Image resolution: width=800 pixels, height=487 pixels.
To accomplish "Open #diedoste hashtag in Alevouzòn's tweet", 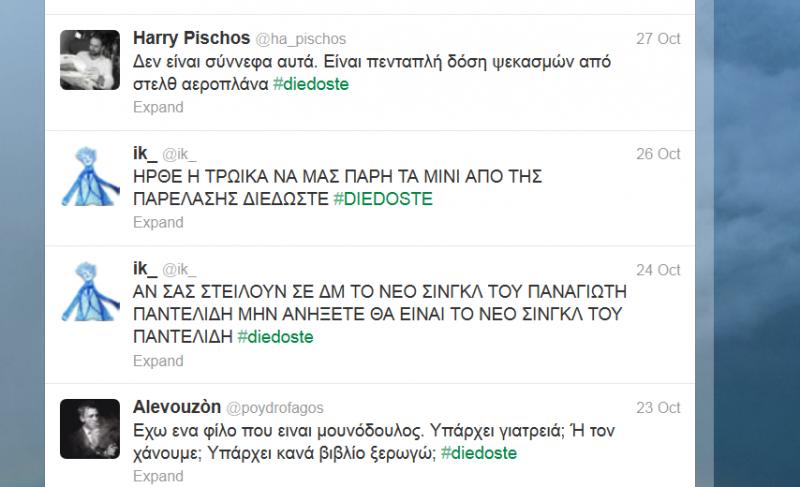I will click(x=479, y=453).
